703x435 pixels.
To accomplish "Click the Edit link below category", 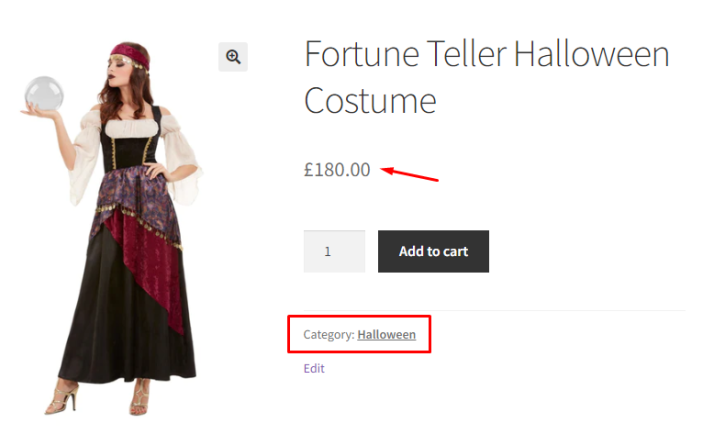I will (x=314, y=368).
